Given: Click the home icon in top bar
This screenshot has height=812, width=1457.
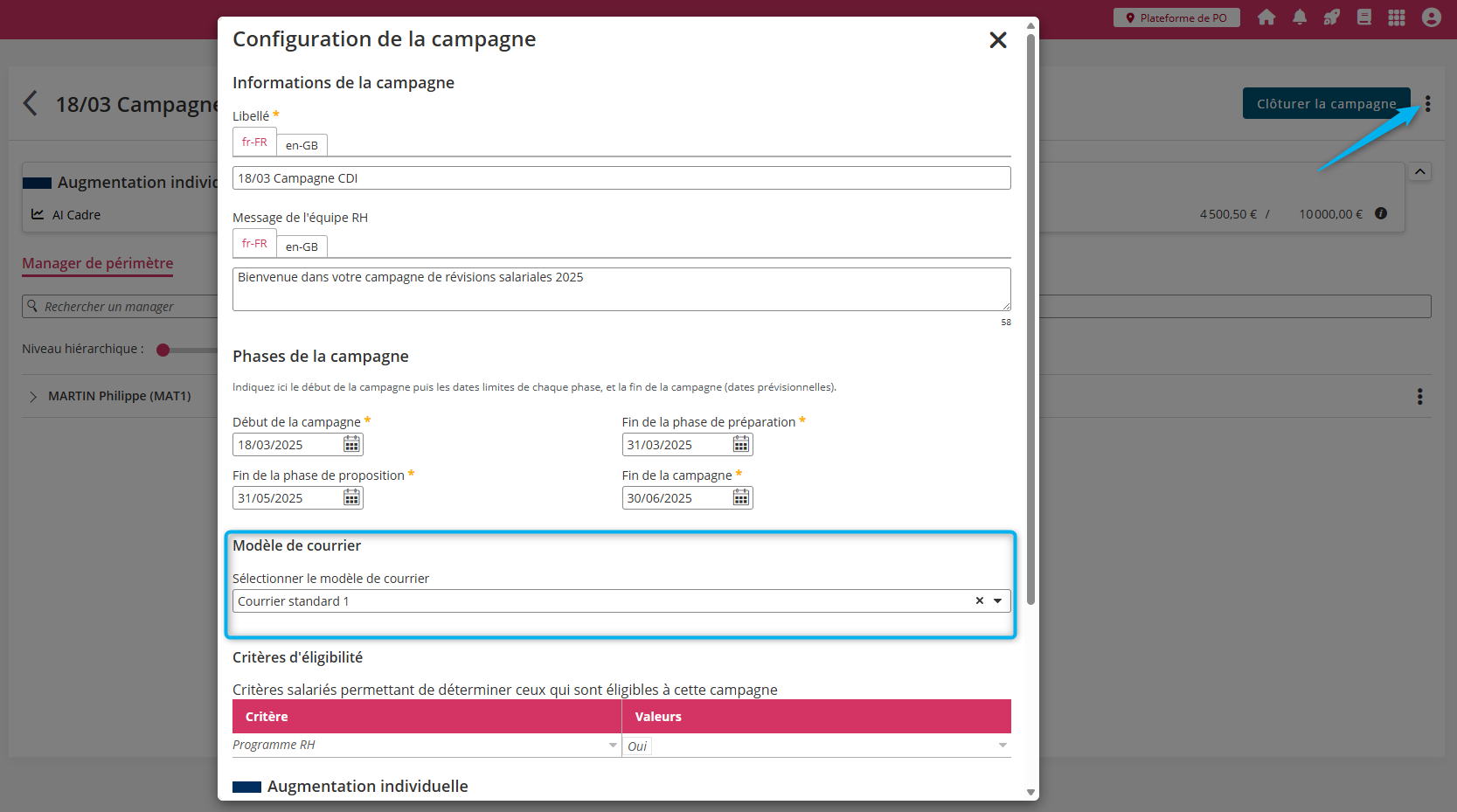Looking at the screenshot, I should pyautogui.click(x=1266, y=17).
